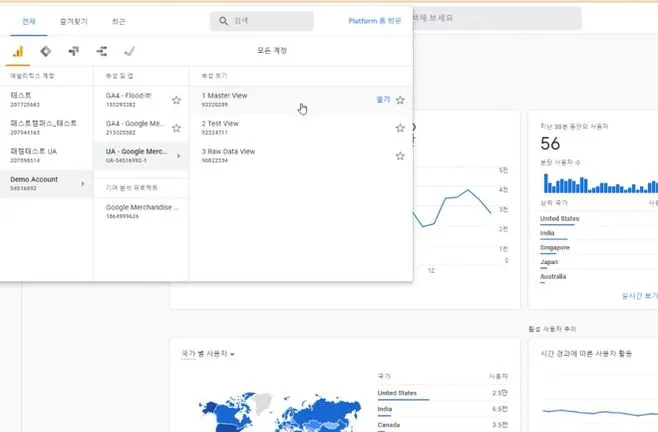
Task: Click 열기 on the 1 Master View row
Action: click(x=383, y=99)
